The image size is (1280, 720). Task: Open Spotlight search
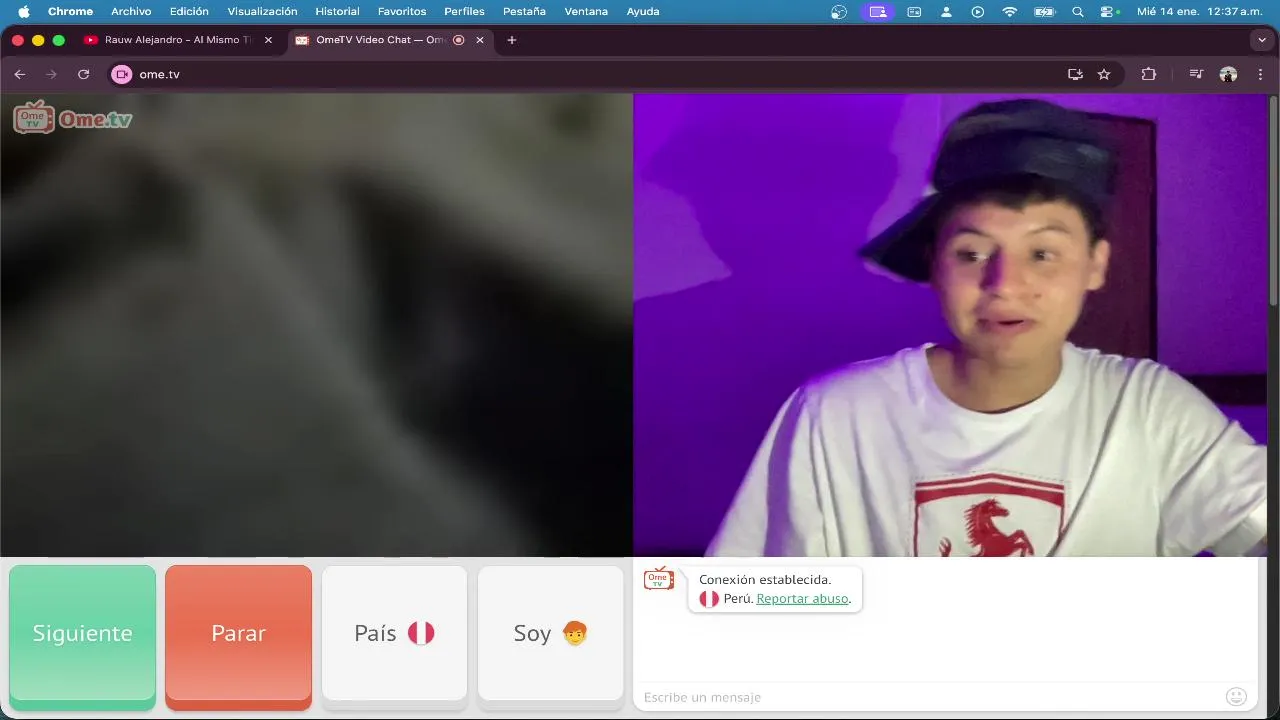[x=1077, y=12]
